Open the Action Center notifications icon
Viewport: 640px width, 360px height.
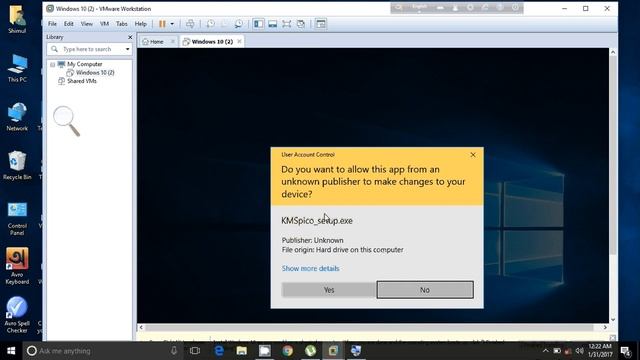point(626,351)
